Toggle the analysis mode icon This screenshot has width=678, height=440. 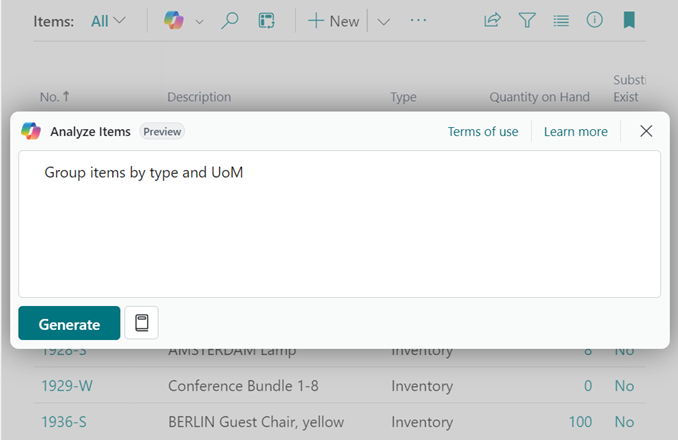266,20
